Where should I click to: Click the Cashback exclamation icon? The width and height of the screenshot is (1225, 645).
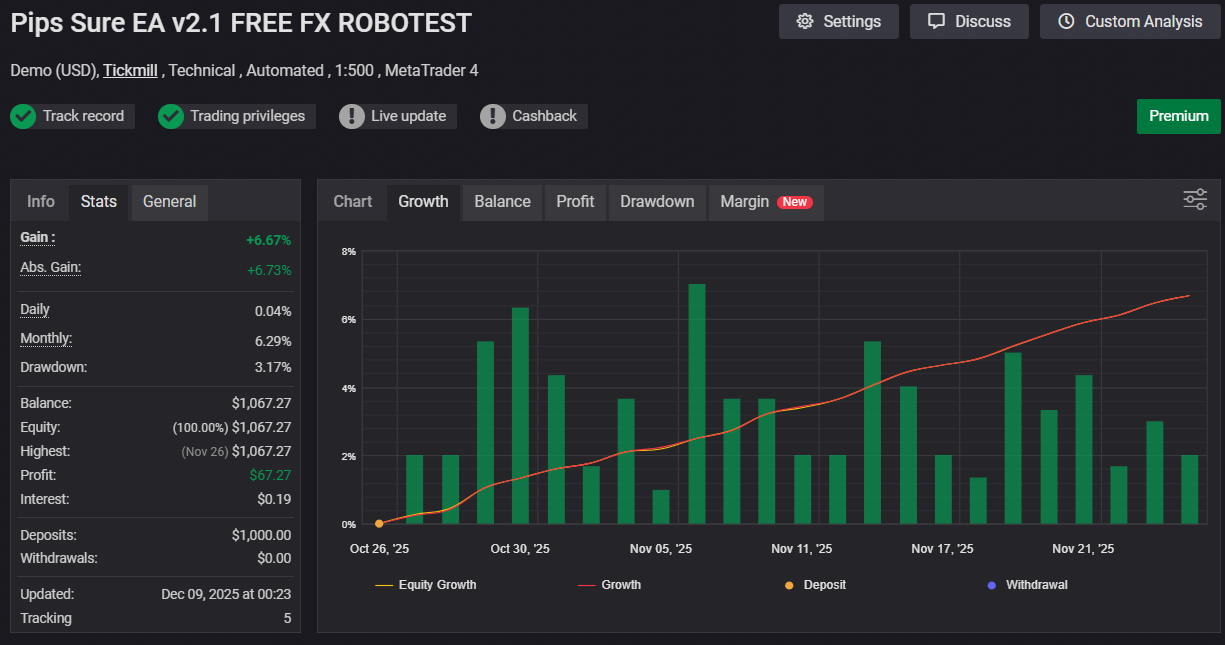point(493,116)
